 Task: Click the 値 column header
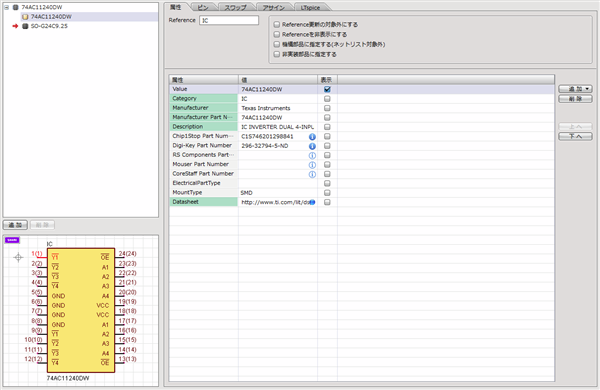[x=278, y=80]
